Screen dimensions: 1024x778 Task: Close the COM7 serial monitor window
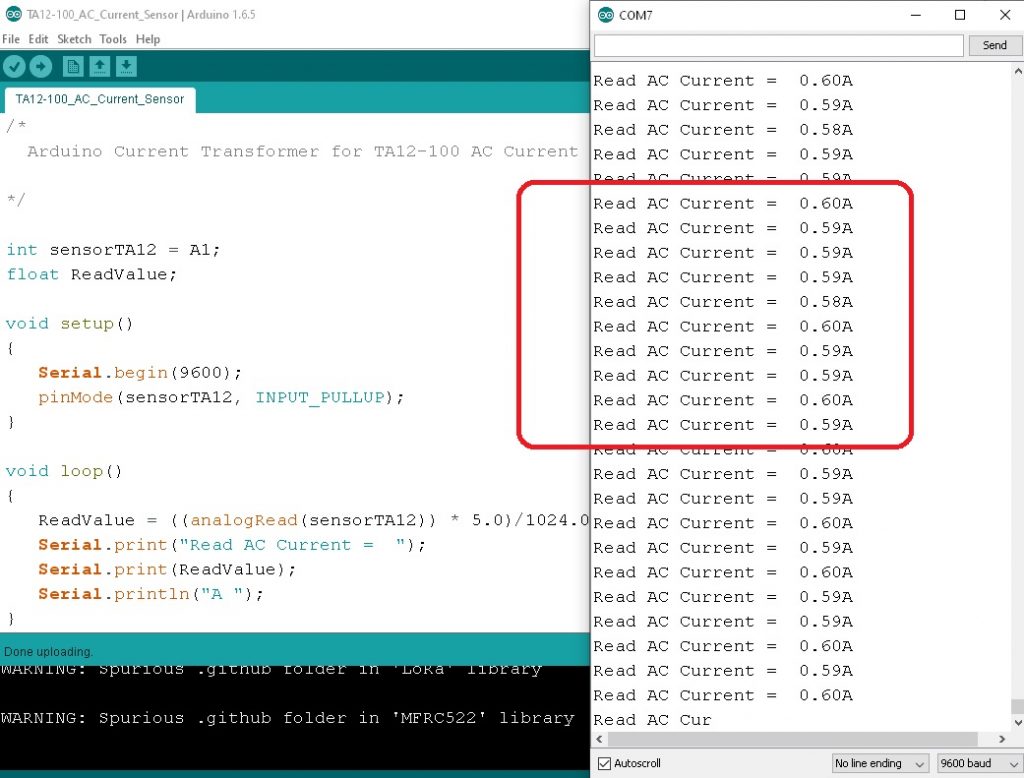1004,15
